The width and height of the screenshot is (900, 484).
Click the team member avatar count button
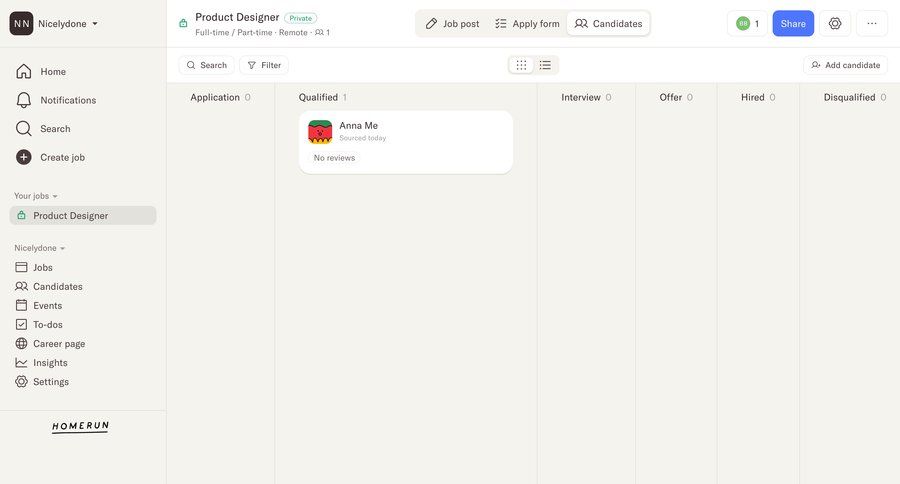[747, 24]
